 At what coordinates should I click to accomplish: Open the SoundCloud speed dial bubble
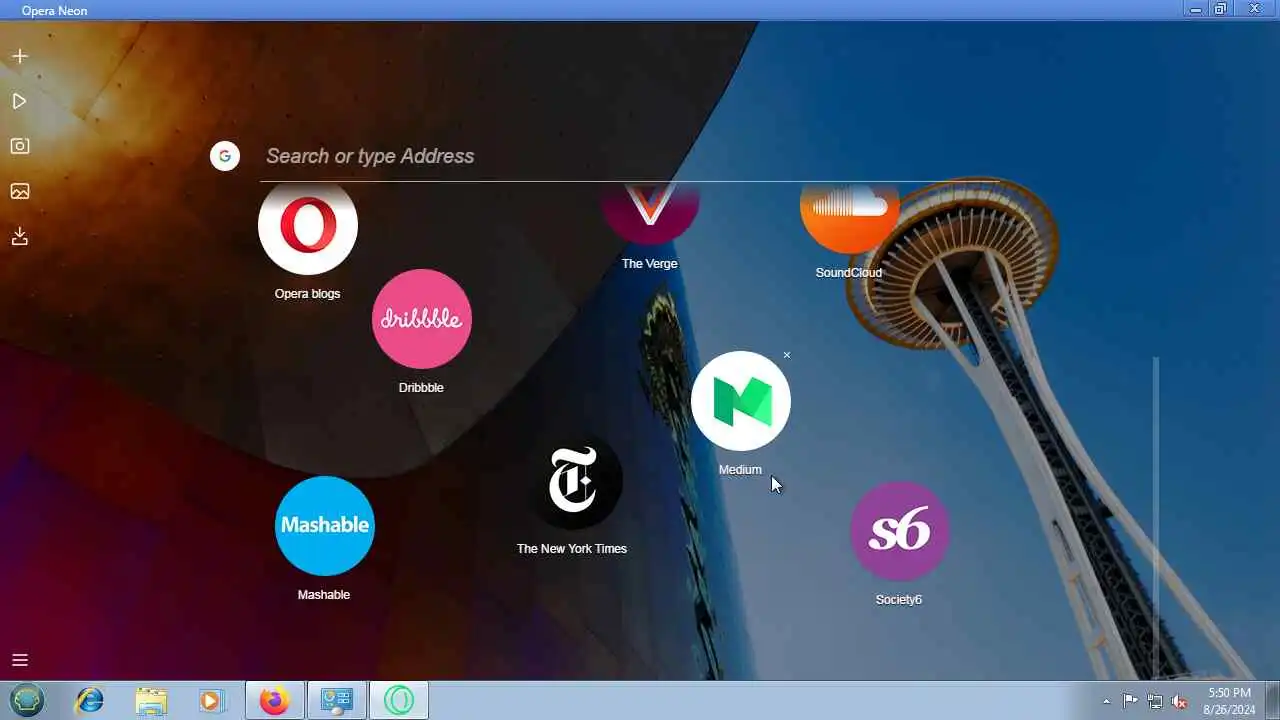[850, 217]
